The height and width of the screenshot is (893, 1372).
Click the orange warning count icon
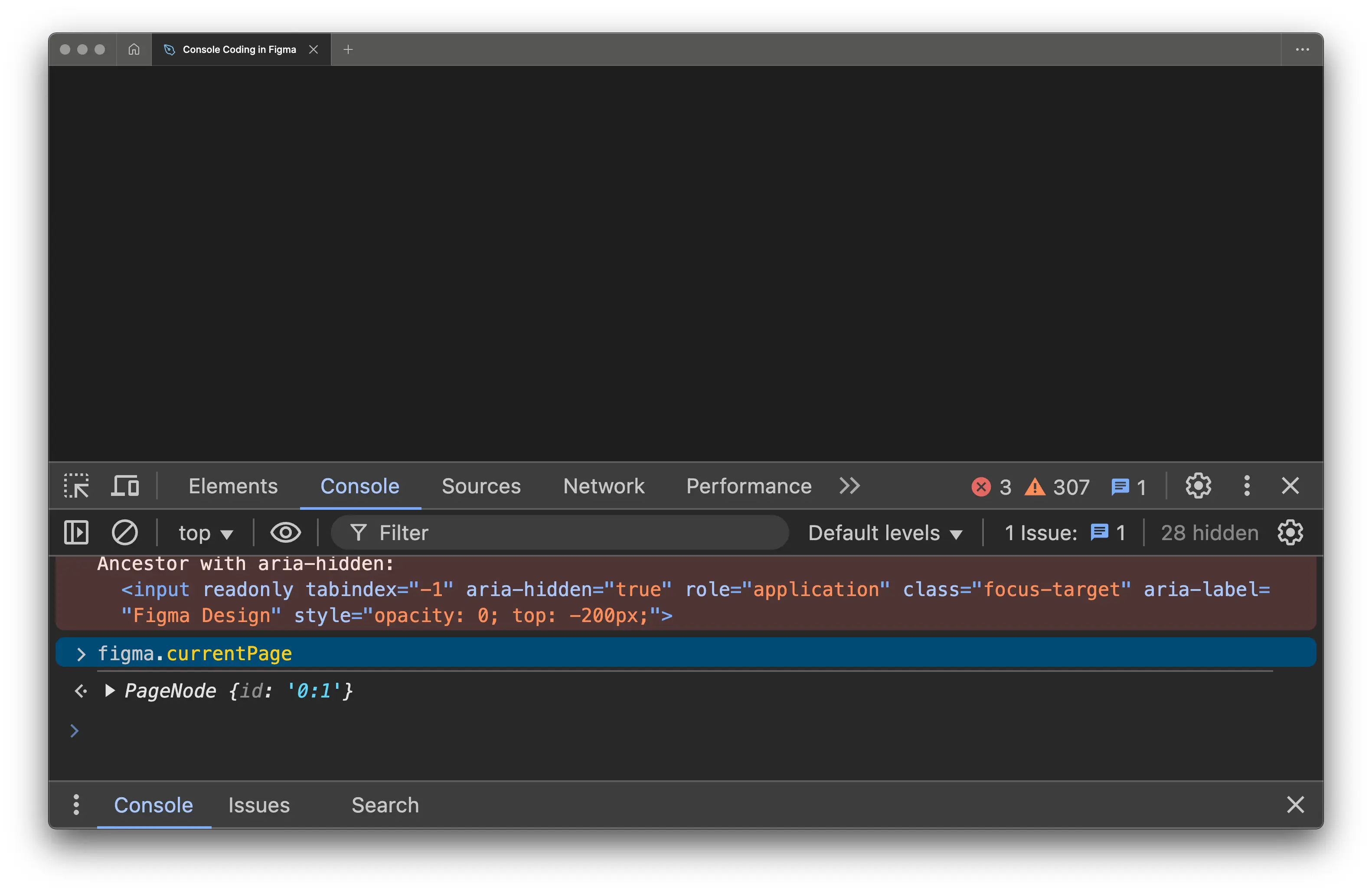1035,487
